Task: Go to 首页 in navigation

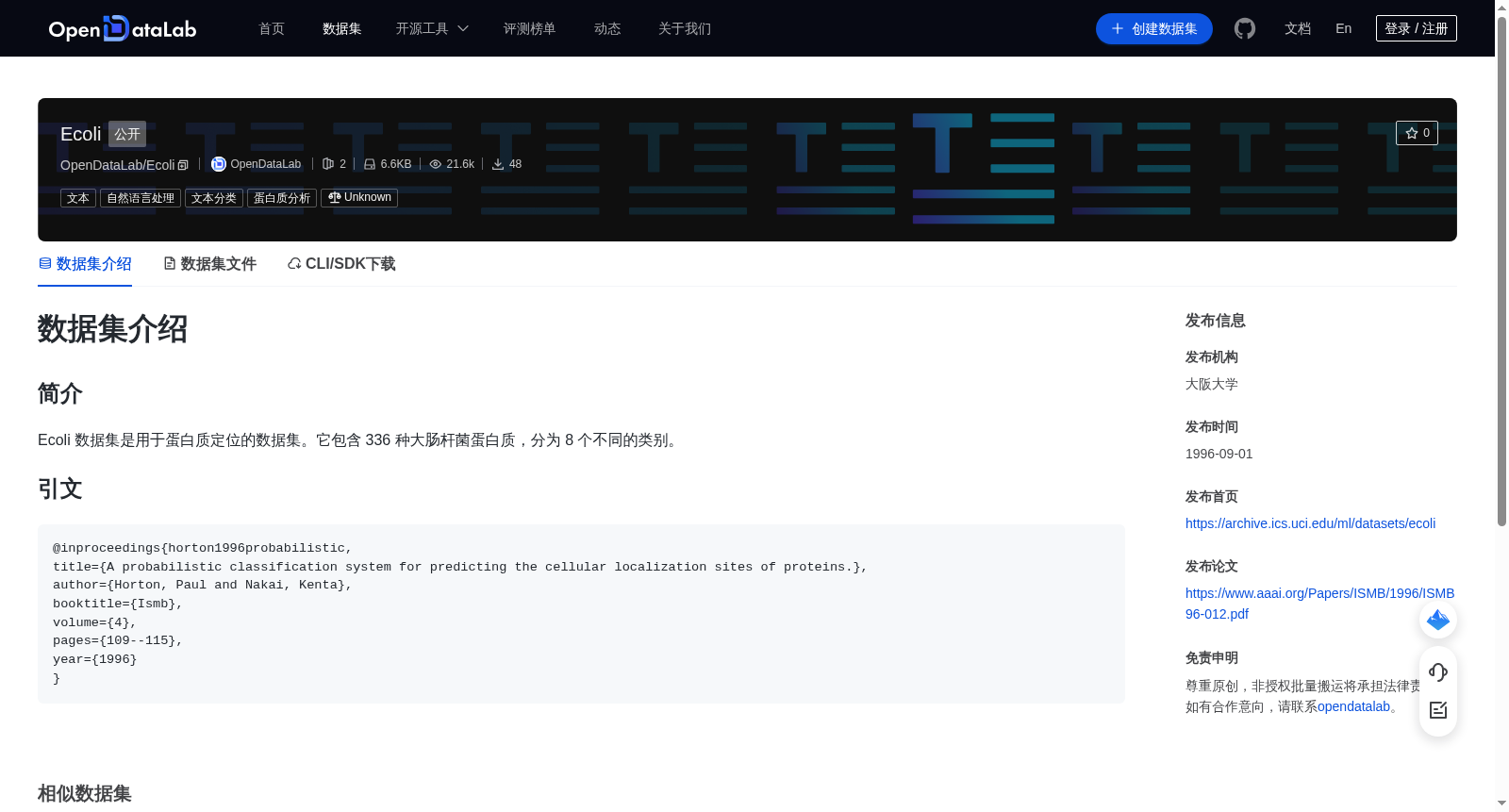Action: point(272,28)
